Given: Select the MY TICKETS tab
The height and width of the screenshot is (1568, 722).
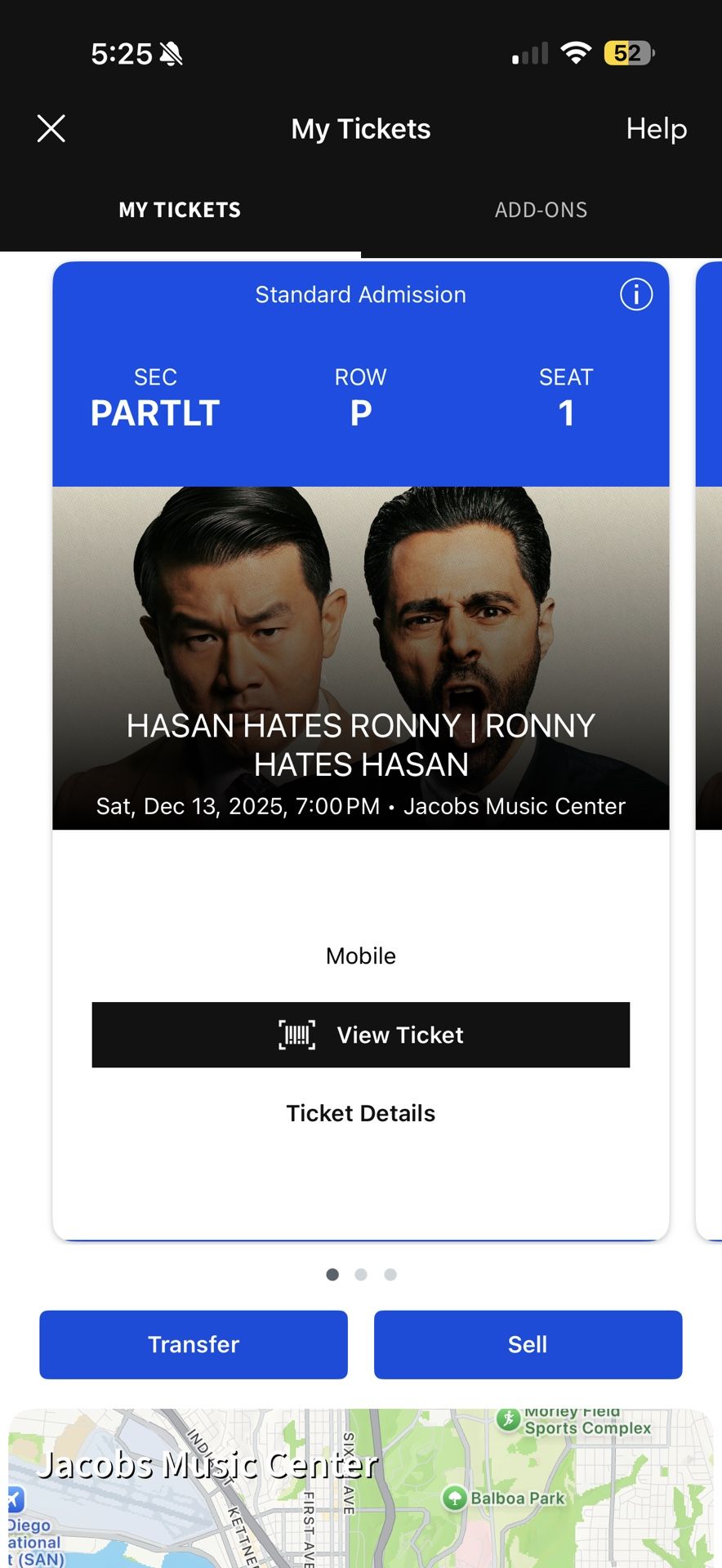Looking at the screenshot, I should (x=180, y=210).
